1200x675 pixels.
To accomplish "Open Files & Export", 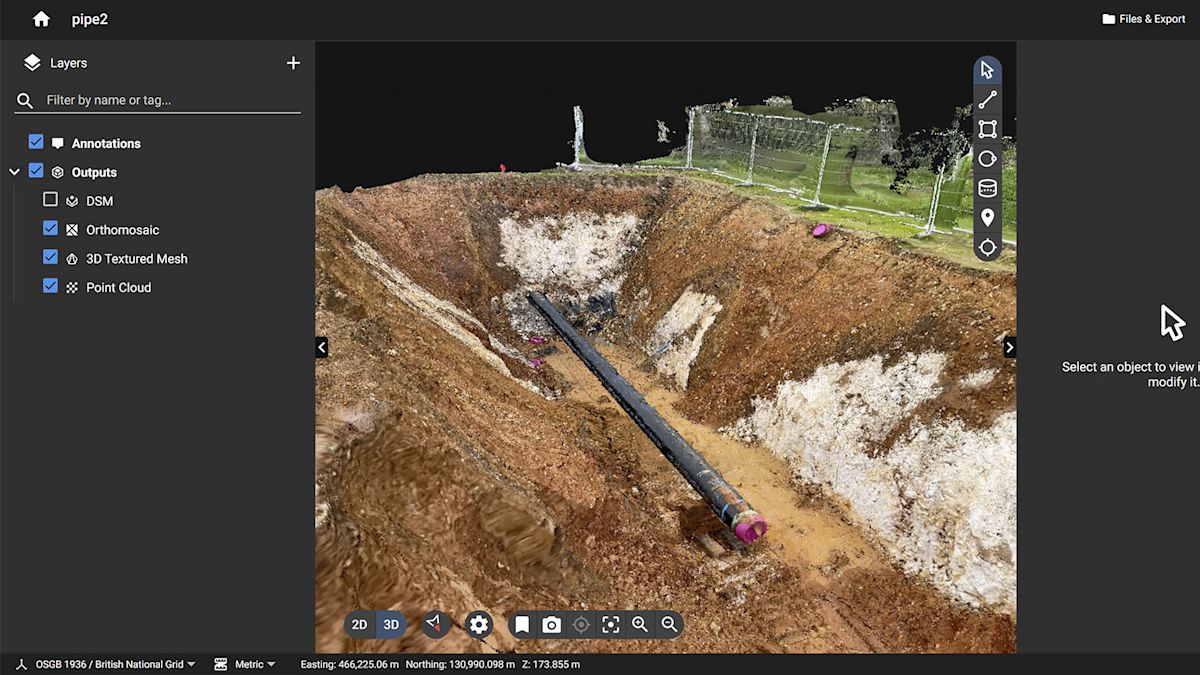I will 1143,18.
